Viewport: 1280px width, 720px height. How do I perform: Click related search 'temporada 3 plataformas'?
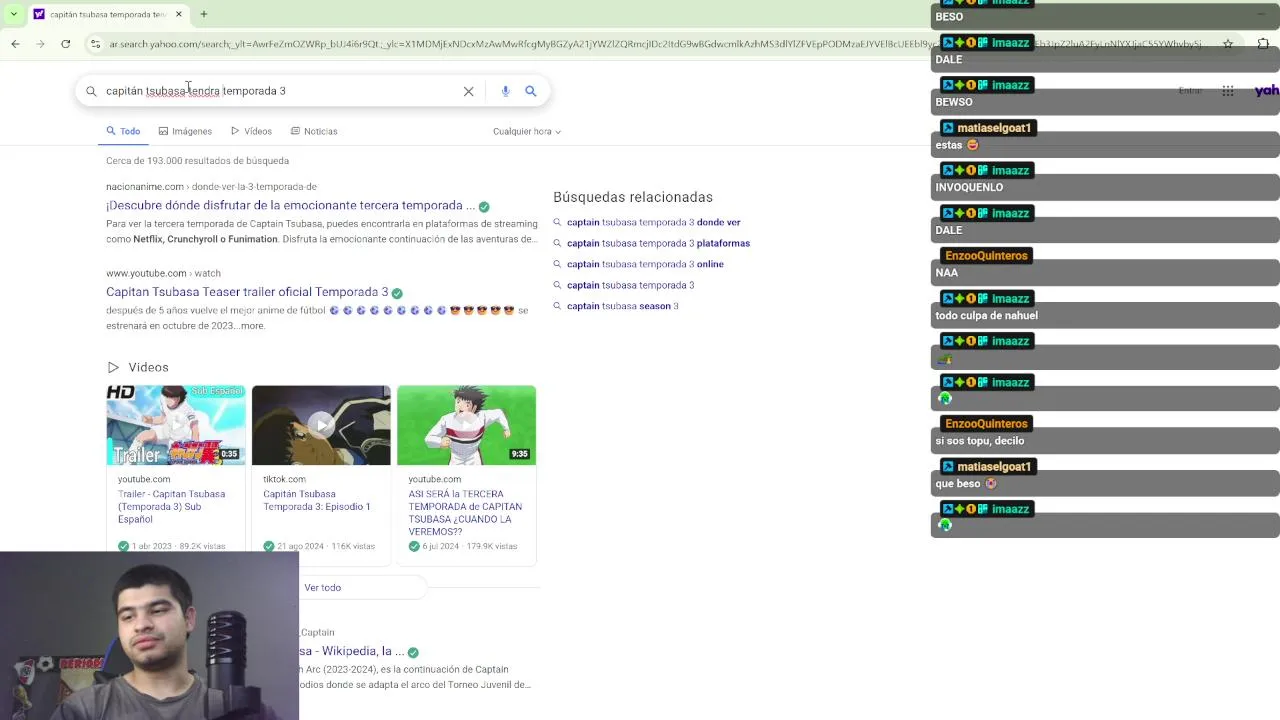[658, 243]
